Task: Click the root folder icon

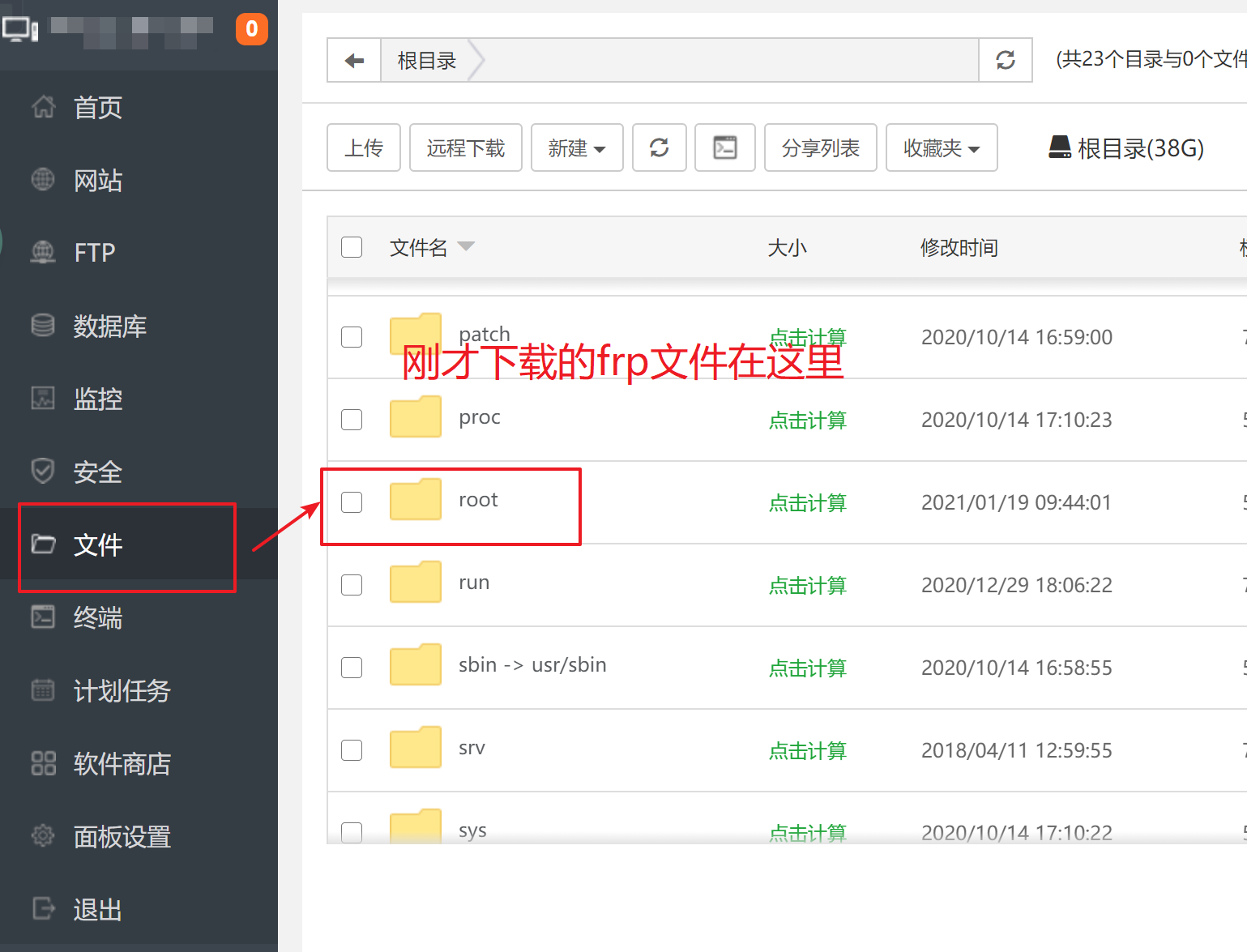Action: click(416, 499)
